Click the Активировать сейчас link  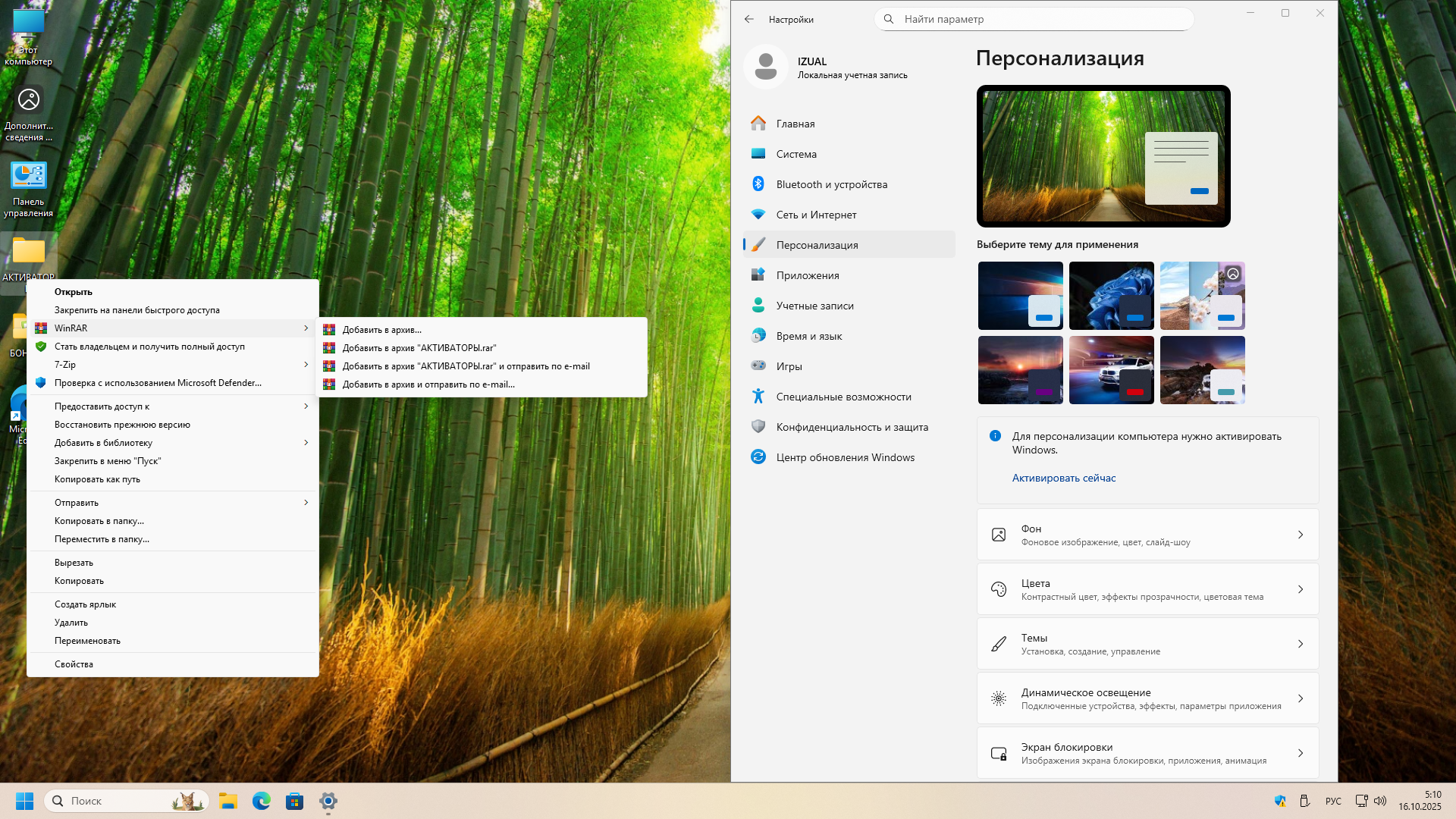click(1063, 478)
